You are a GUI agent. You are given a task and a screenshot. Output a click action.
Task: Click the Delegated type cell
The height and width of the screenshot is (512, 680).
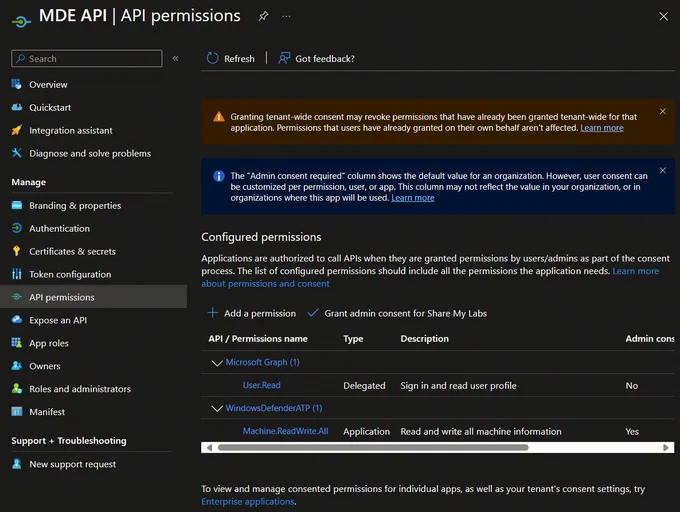(364, 385)
